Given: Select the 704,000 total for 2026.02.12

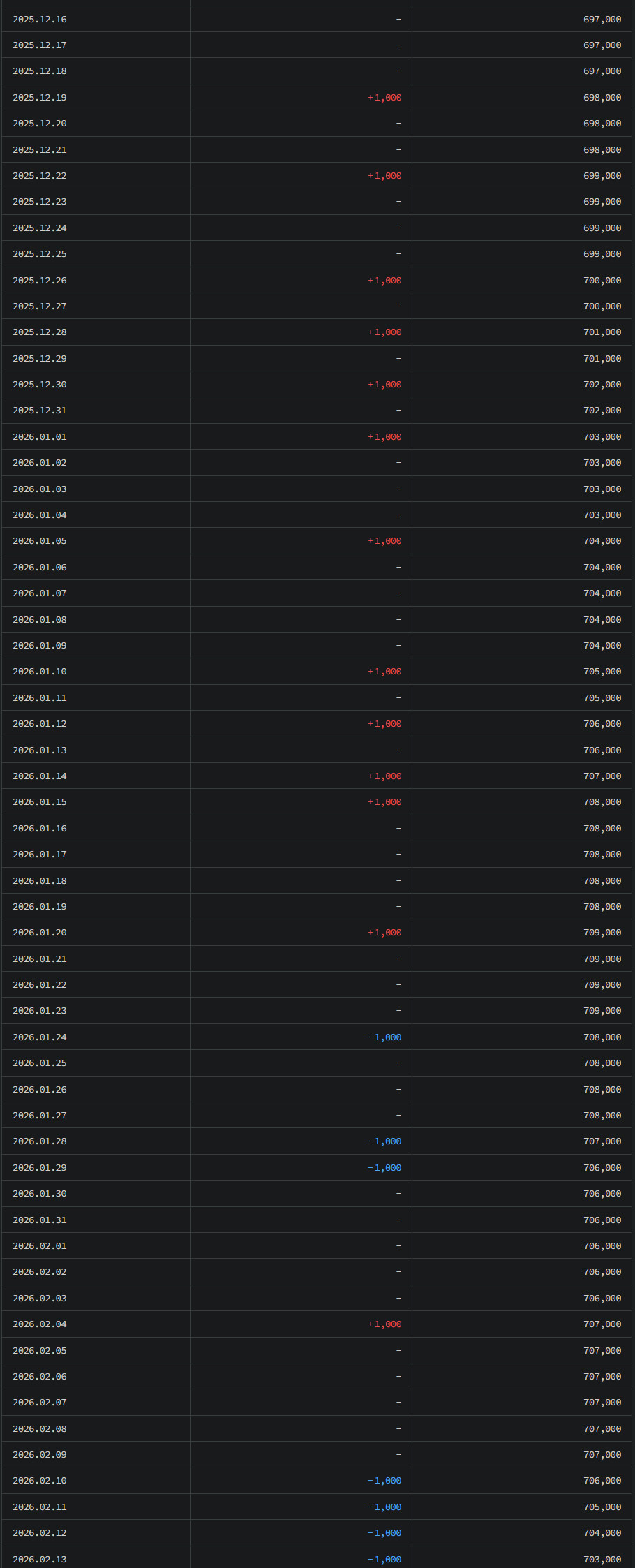Looking at the screenshot, I should pos(602,1533).
